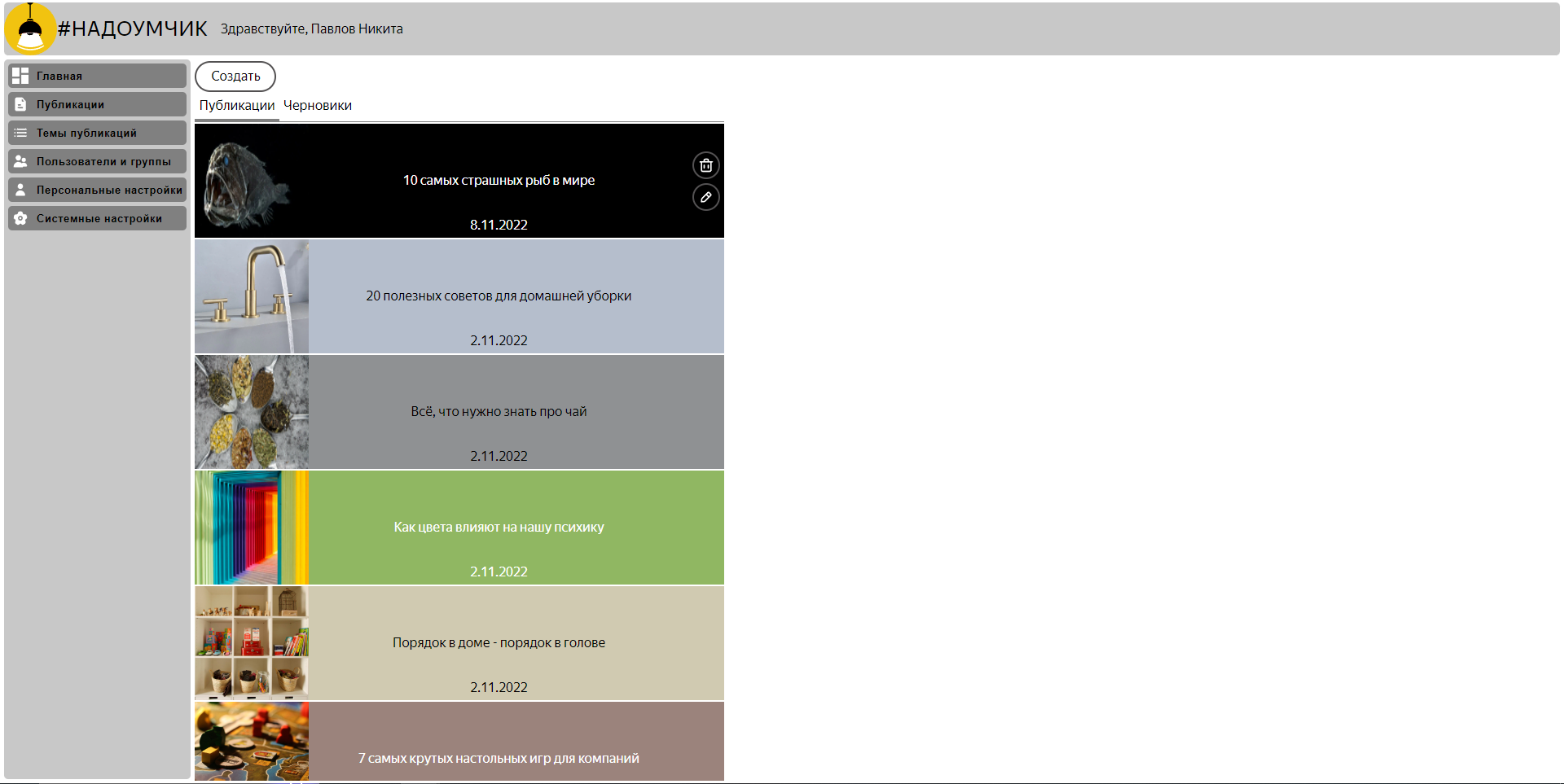1564x784 pixels.
Task: Open '10 самых страшных рыб в мире'
Action: pyautogui.click(x=499, y=180)
